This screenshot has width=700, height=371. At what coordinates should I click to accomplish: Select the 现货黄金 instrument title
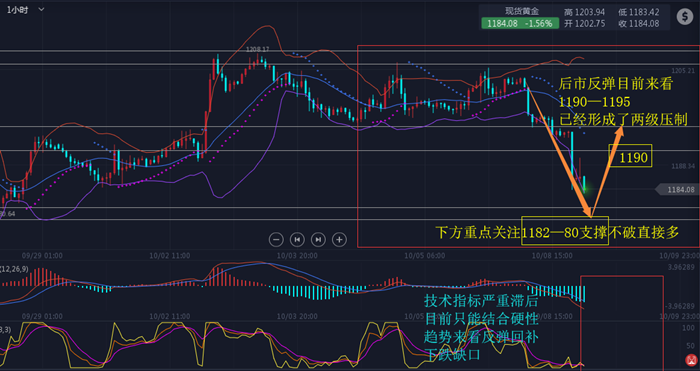pyautogui.click(x=520, y=12)
